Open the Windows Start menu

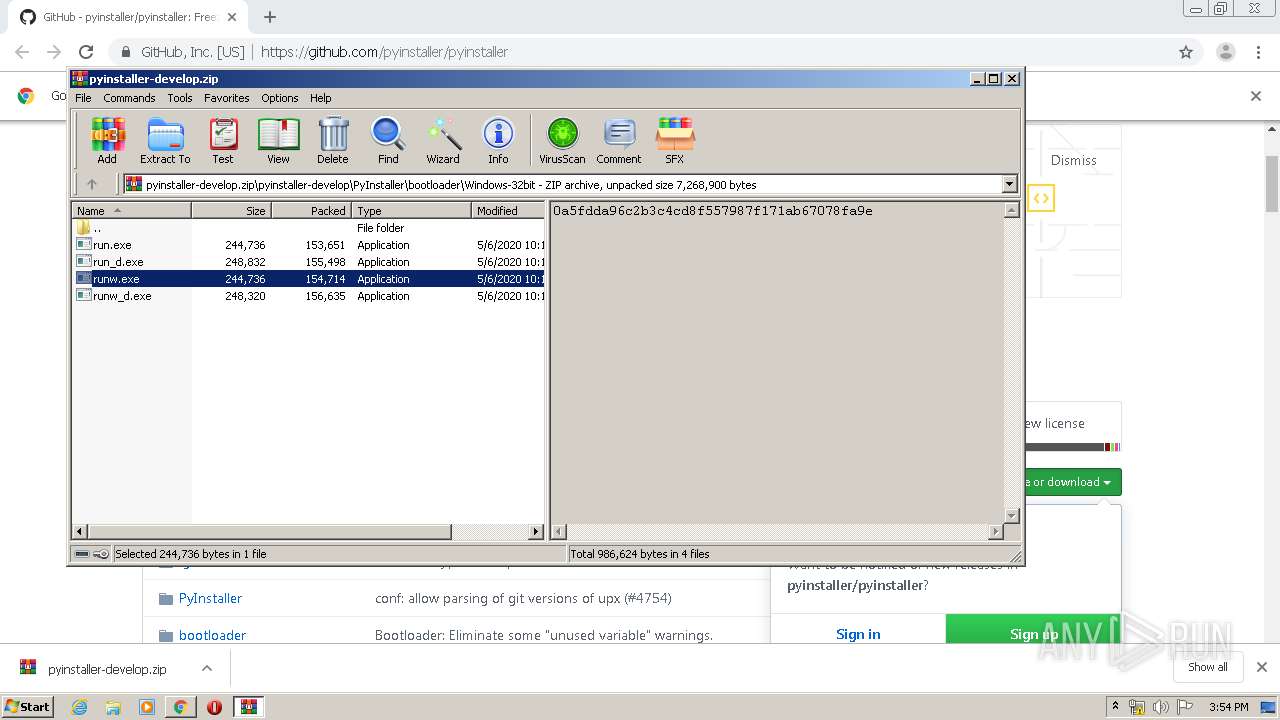(27, 706)
